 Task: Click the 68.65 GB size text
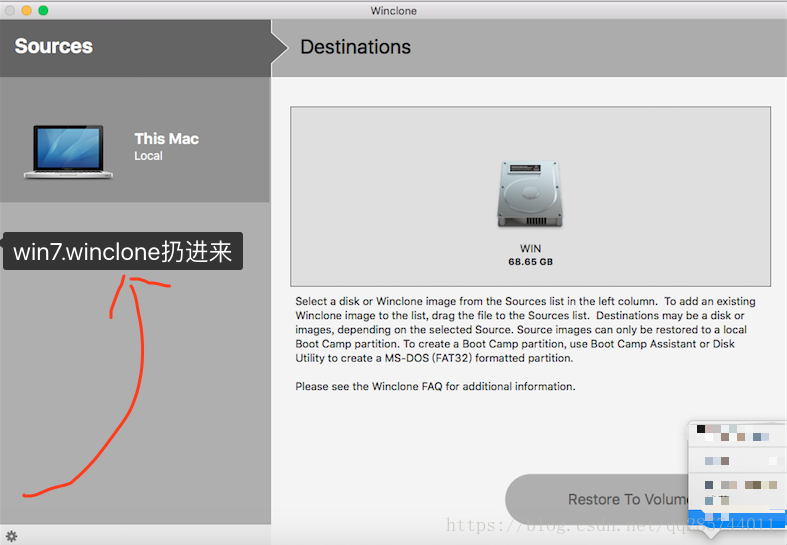coord(530,261)
